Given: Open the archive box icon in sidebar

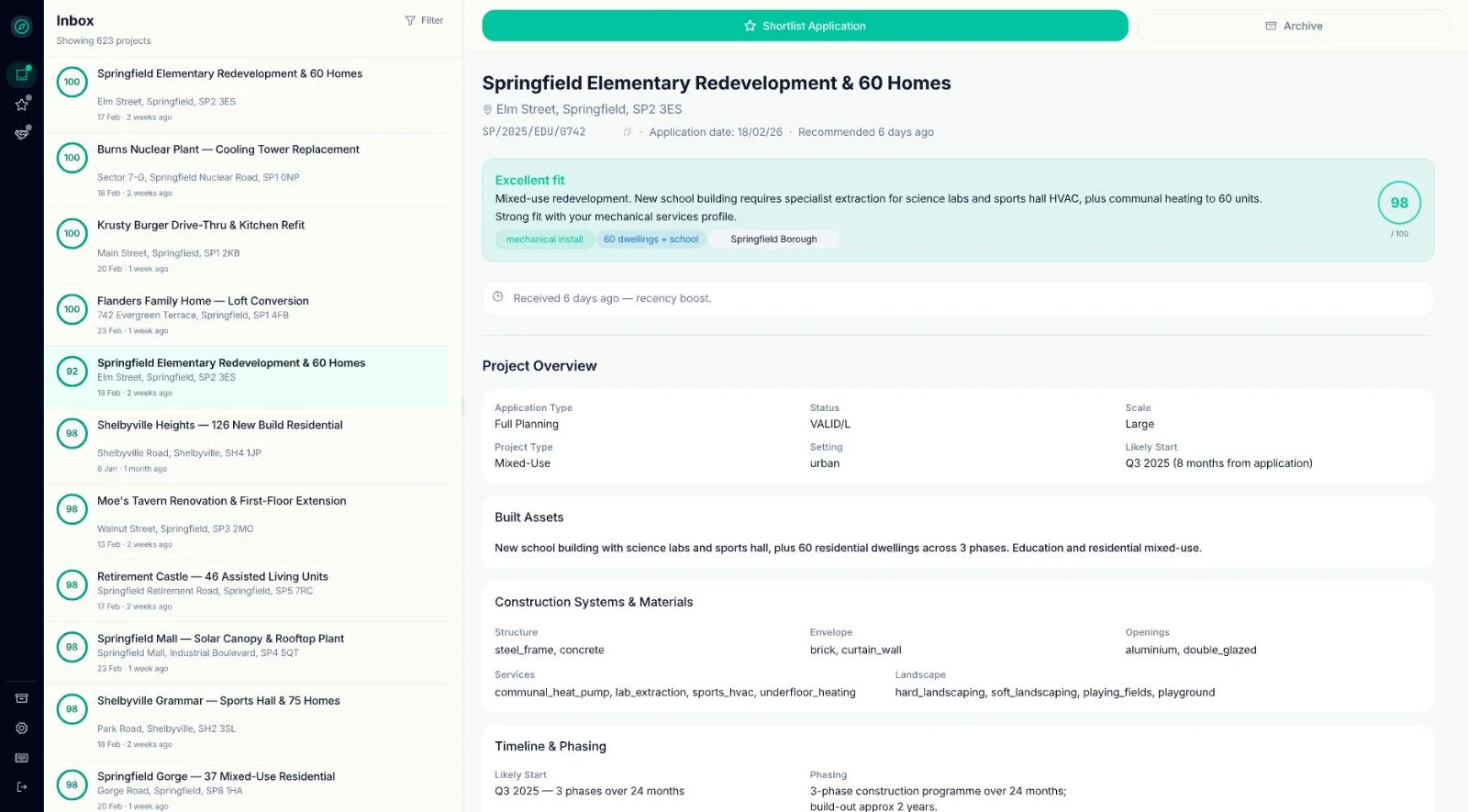Looking at the screenshot, I should 22,698.
